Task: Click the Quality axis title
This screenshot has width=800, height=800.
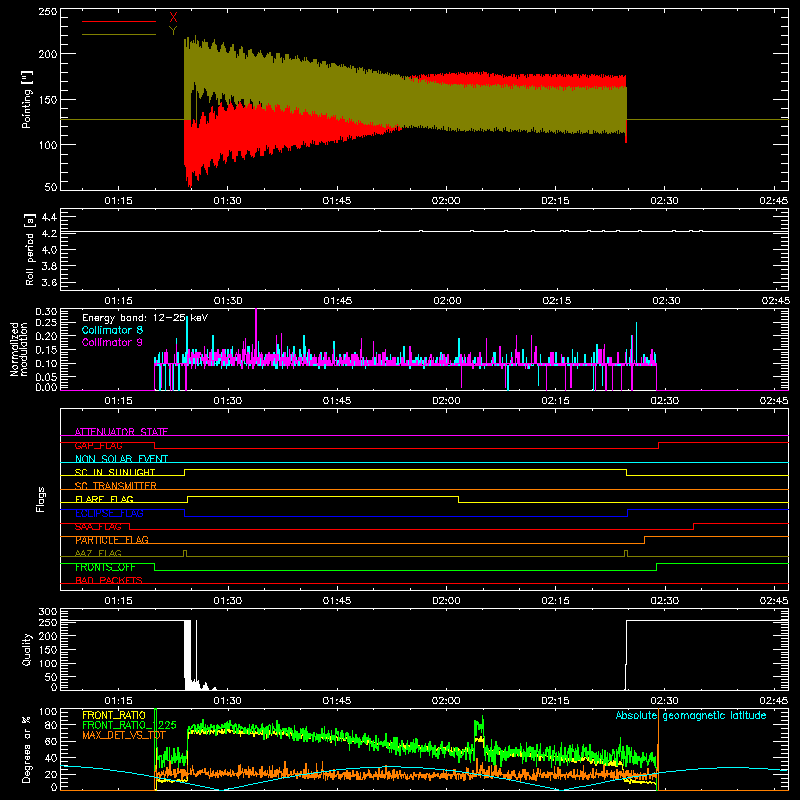Action: [27, 649]
